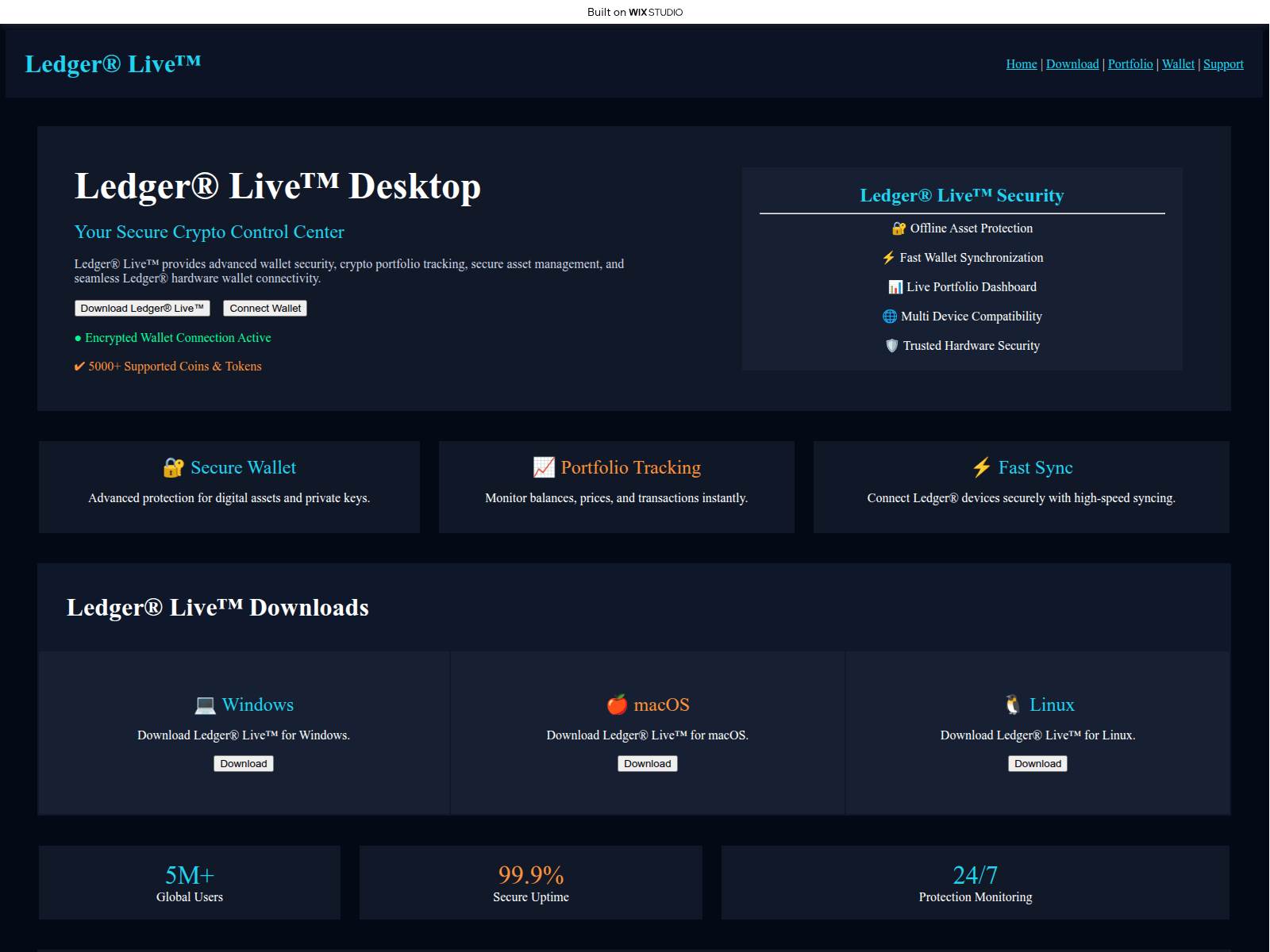Go to Portfolio in top navigation
The height and width of the screenshot is (952, 1270).
click(1130, 64)
